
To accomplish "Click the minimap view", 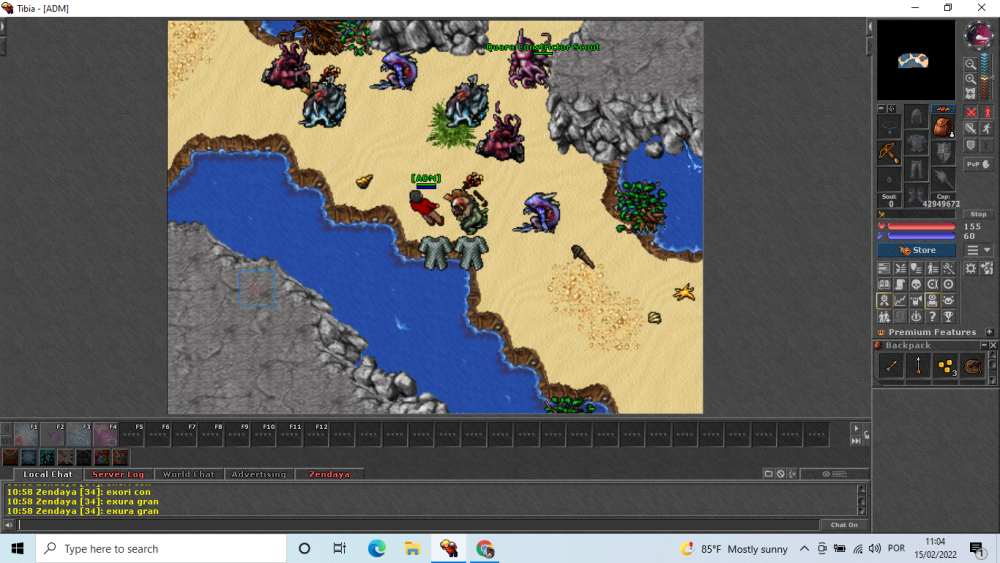I will (x=916, y=60).
